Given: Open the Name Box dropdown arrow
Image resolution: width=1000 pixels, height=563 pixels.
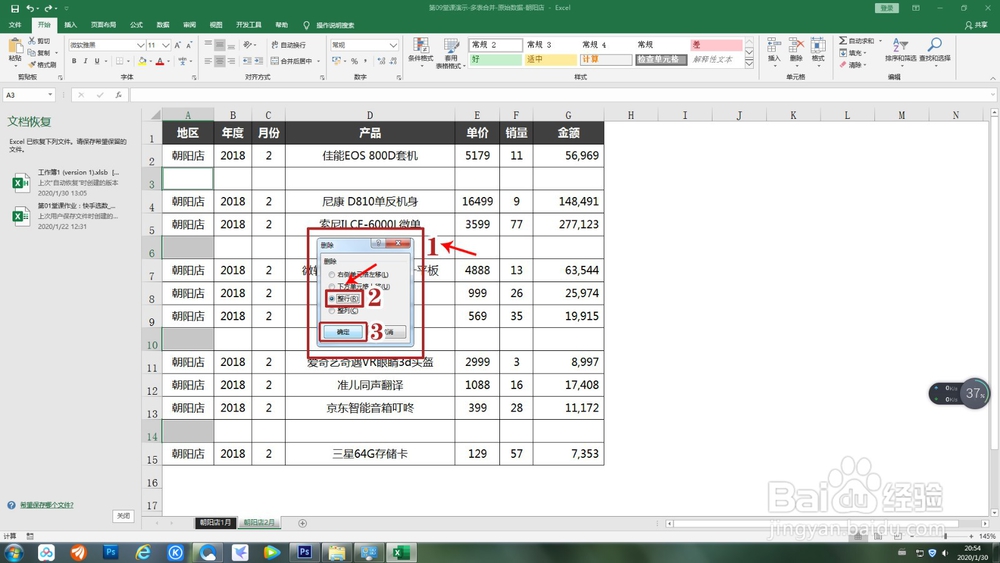Looking at the screenshot, I should coord(50,95).
